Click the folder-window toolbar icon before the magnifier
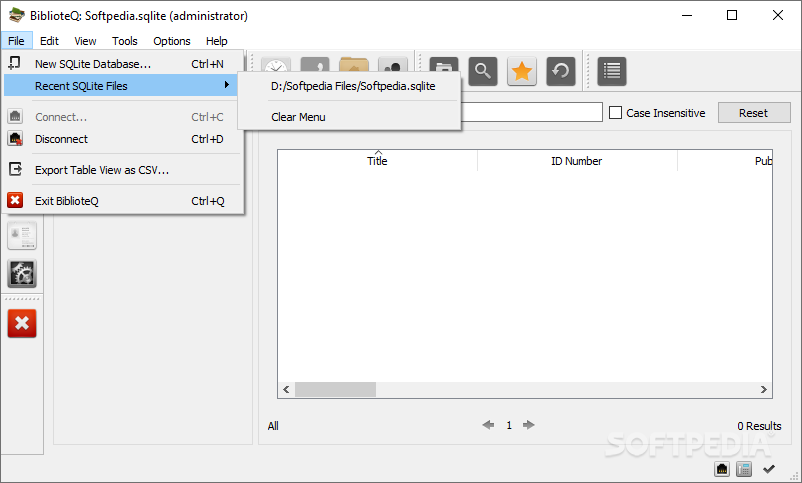The width and height of the screenshot is (802, 483). [x=444, y=65]
